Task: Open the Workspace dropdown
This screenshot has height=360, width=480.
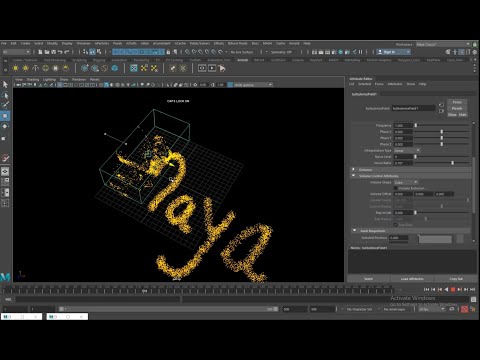Action: (443, 44)
